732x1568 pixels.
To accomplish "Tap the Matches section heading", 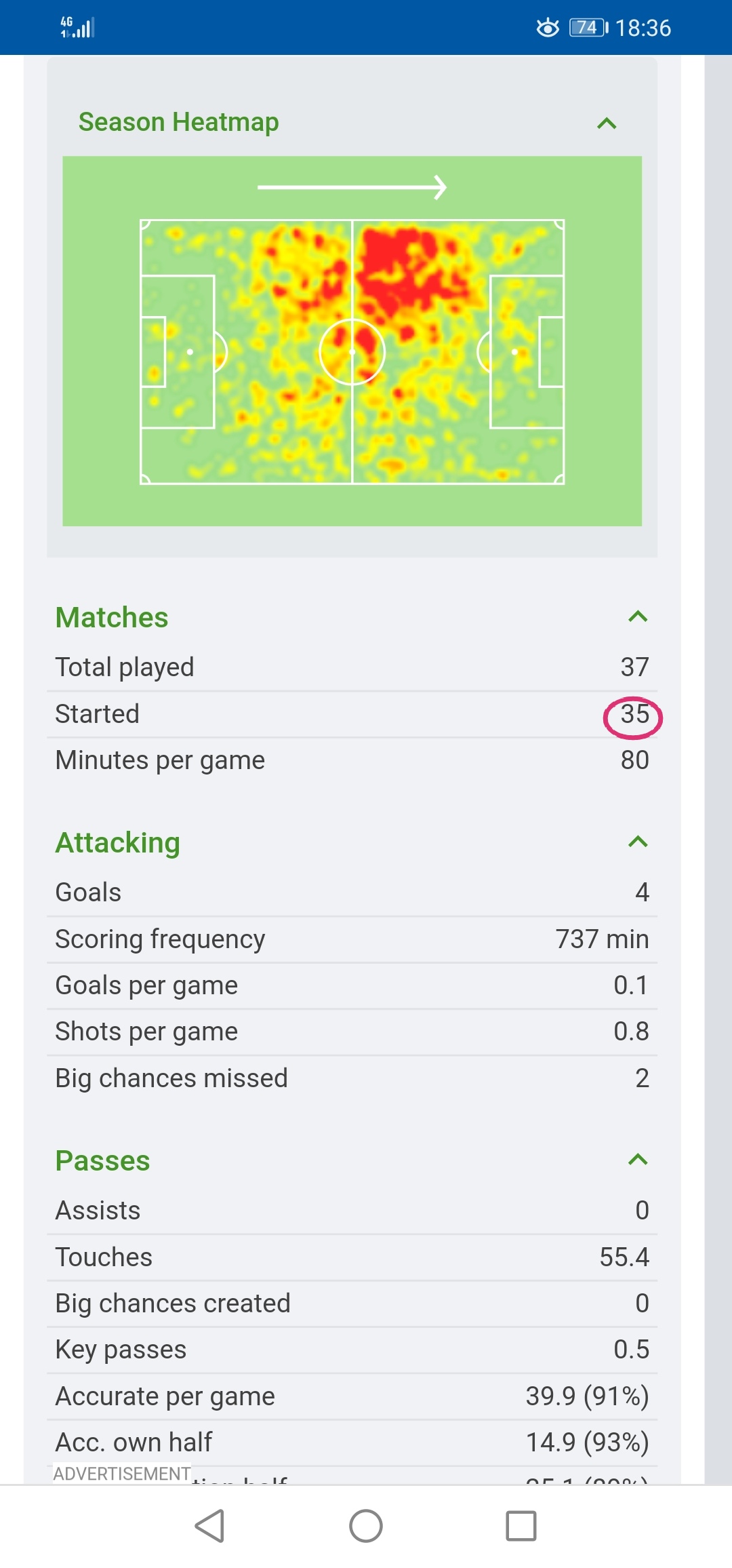I will 112,617.
